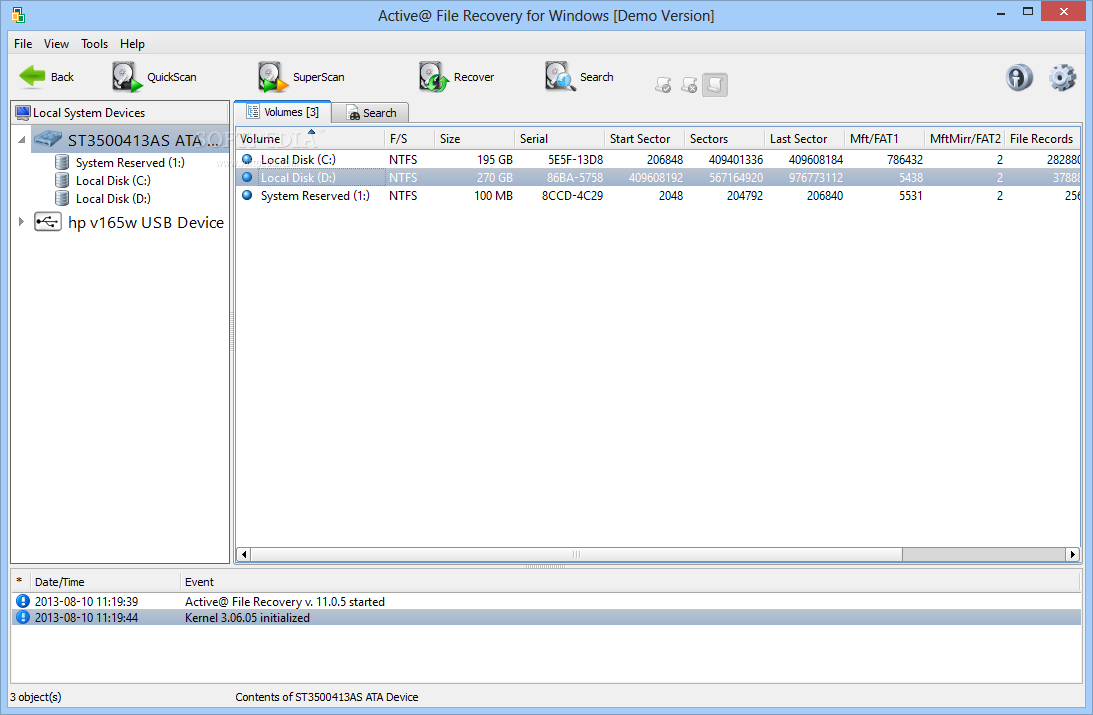Click the blue bullet beside Local Disk (C:) row
The height and width of the screenshot is (715, 1093).
[247, 159]
